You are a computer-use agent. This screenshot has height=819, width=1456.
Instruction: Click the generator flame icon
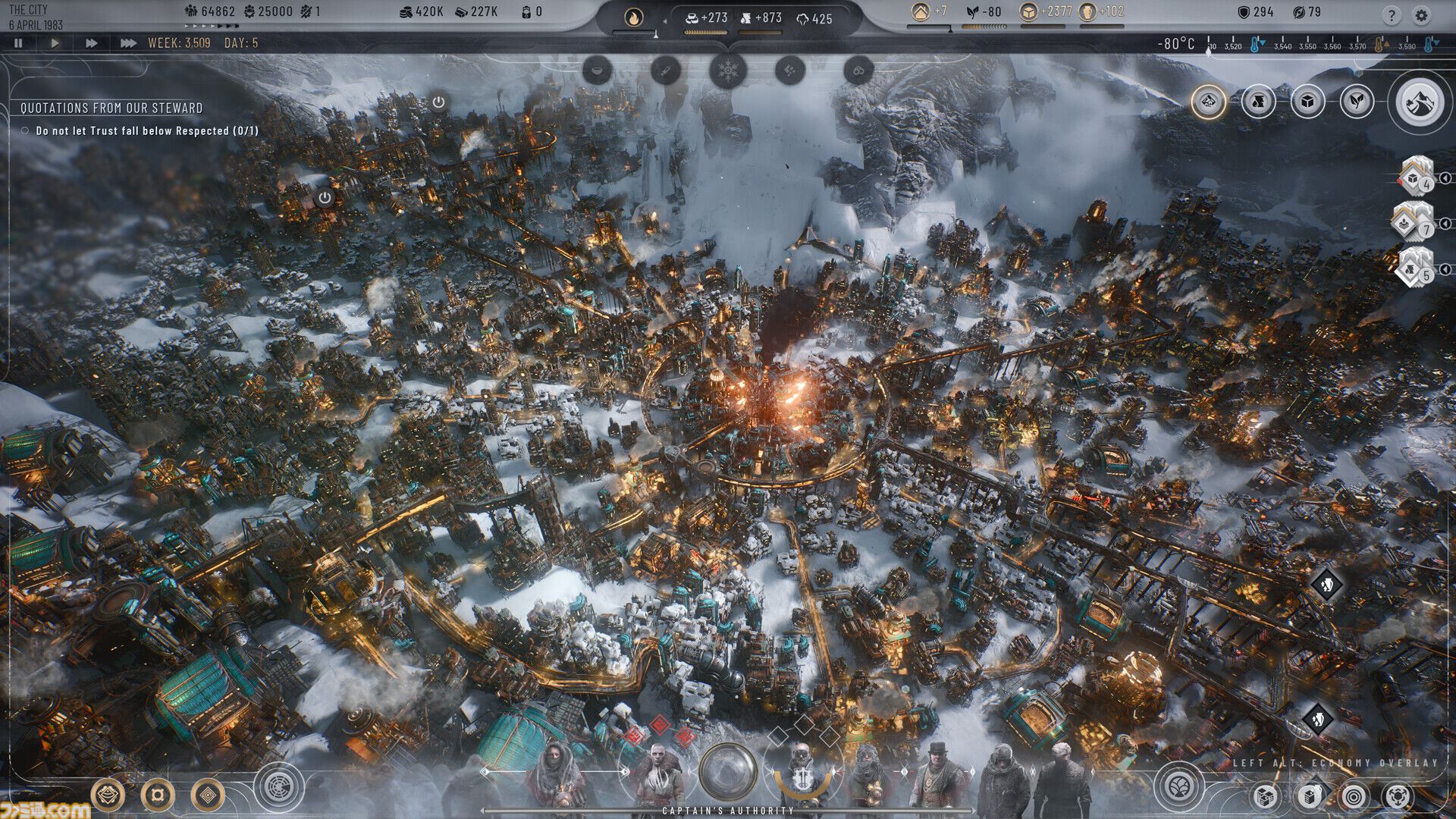(x=634, y=17)
